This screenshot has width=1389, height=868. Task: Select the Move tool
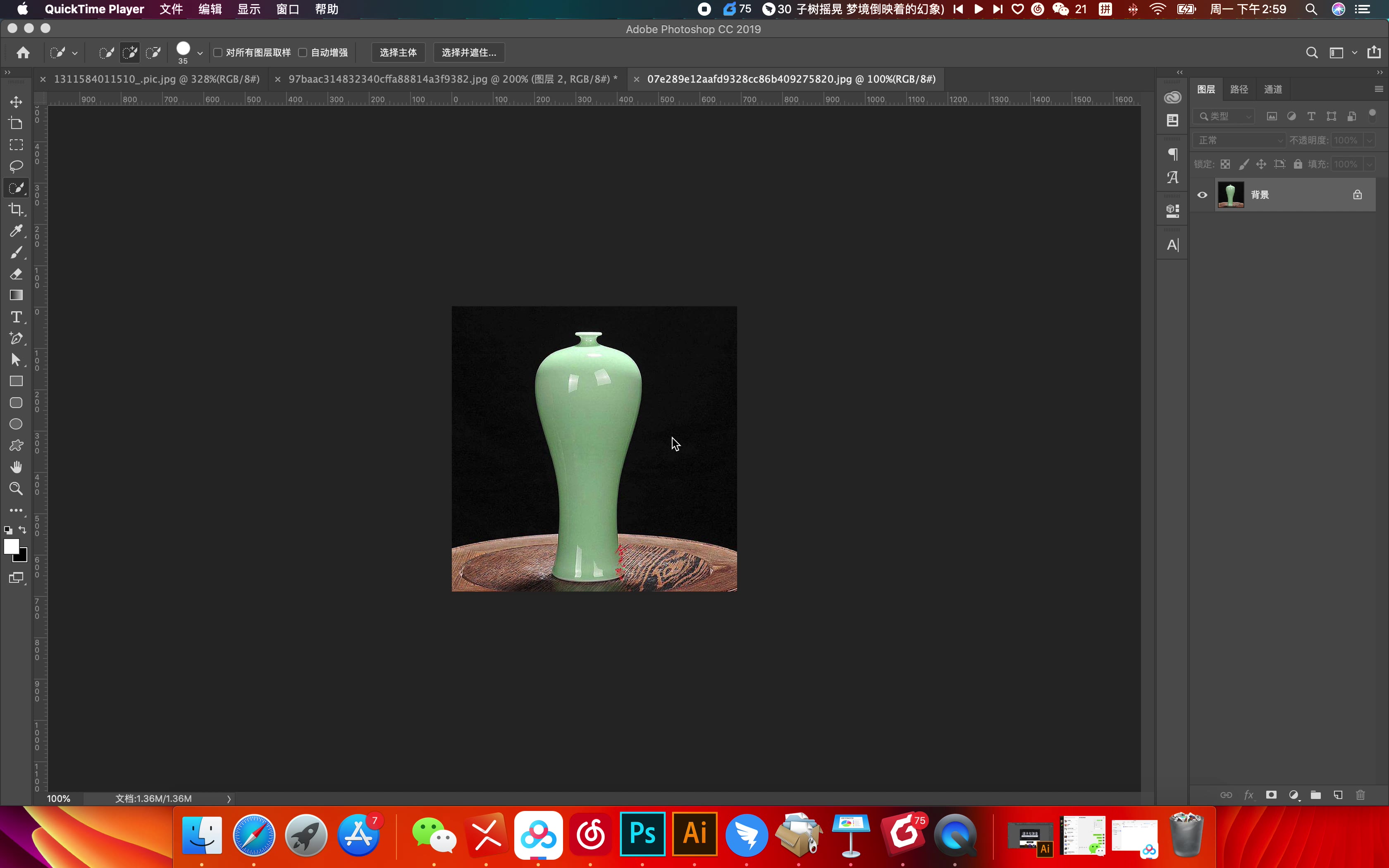click(x=16, y=102)
